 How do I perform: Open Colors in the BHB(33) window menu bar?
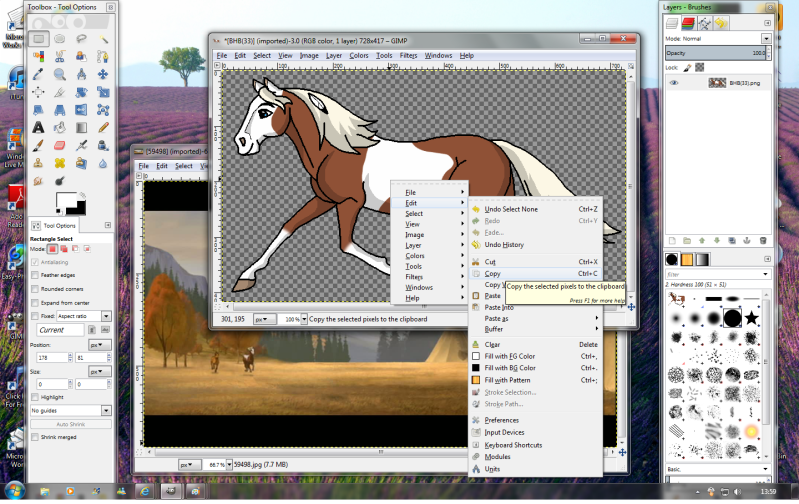click(359, 56)
